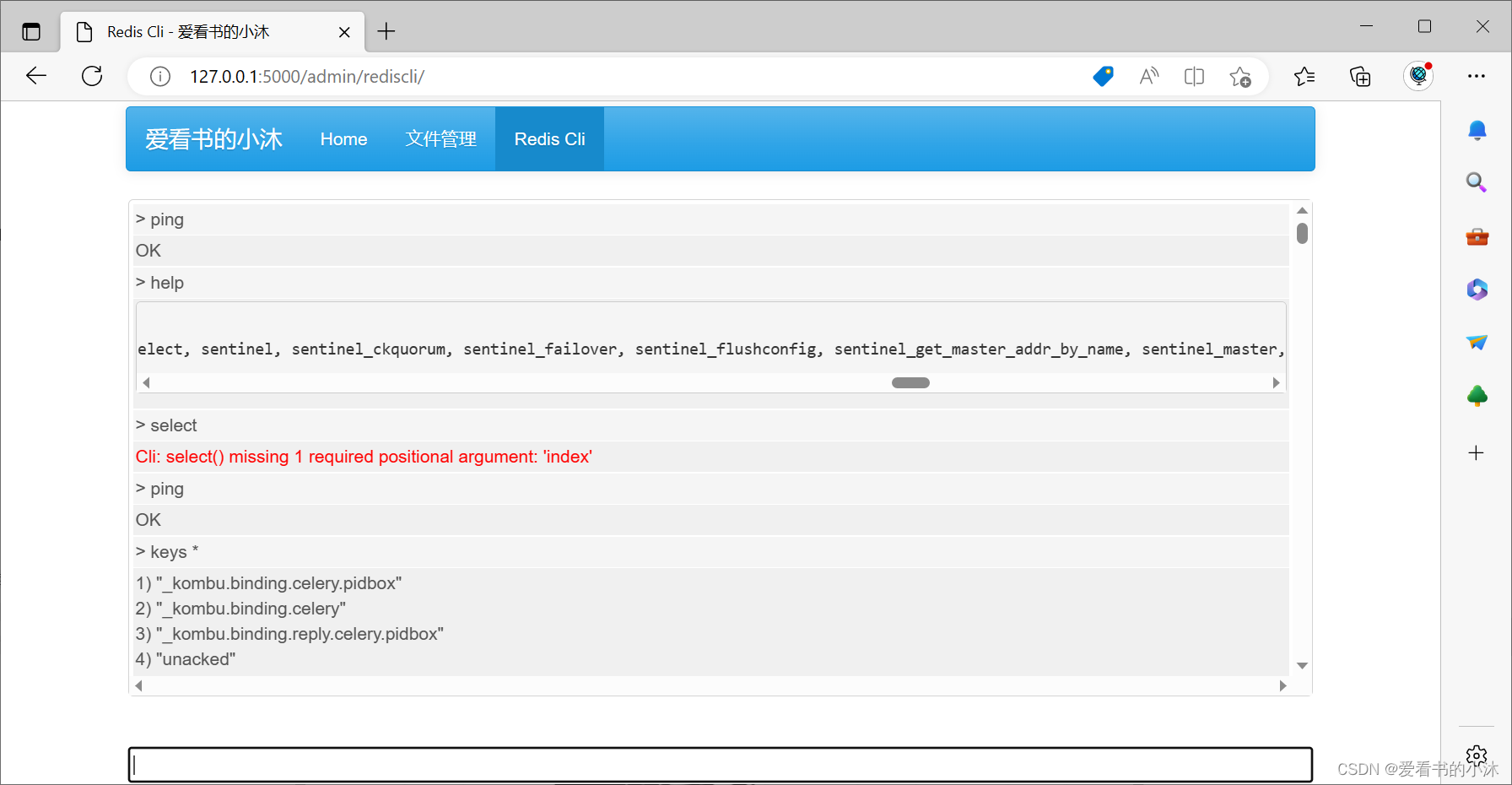
Task: Open browser Settings and more menu
Action: [x=1476, y=76]
